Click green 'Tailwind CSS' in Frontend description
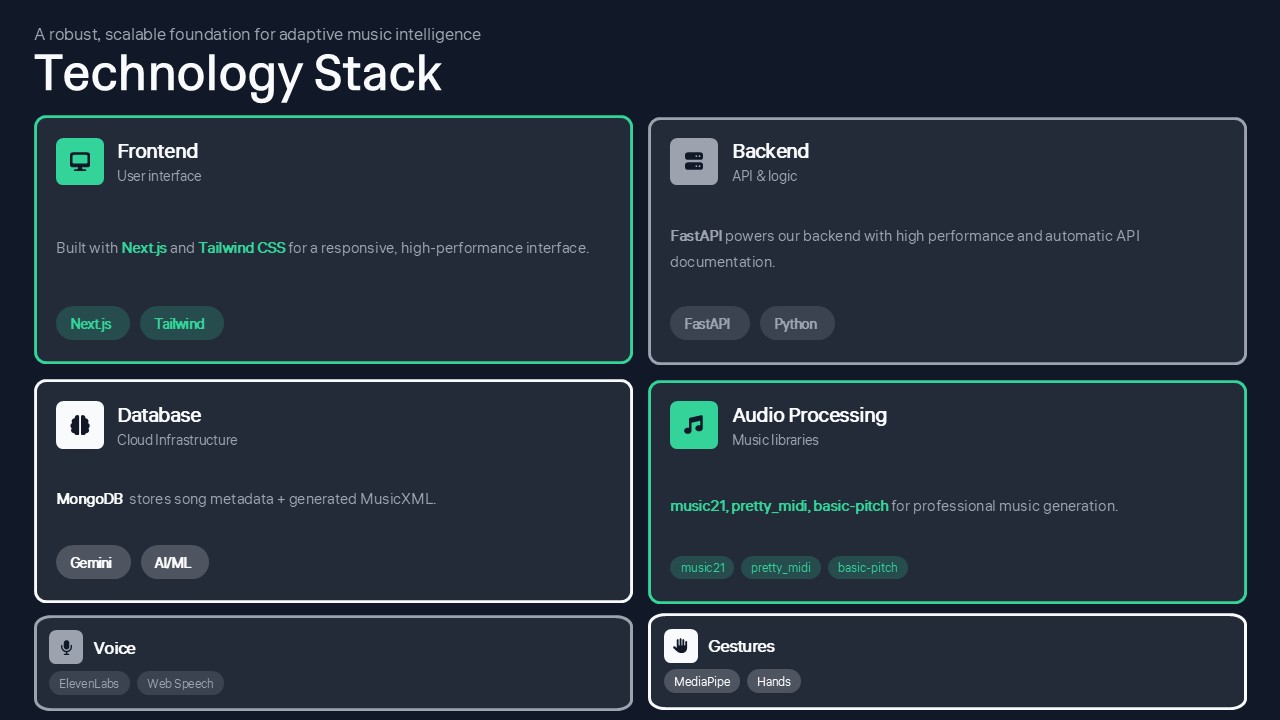The height and width of the screenshot is (720, 1280). pyautogui.click(x=242, y=248)
